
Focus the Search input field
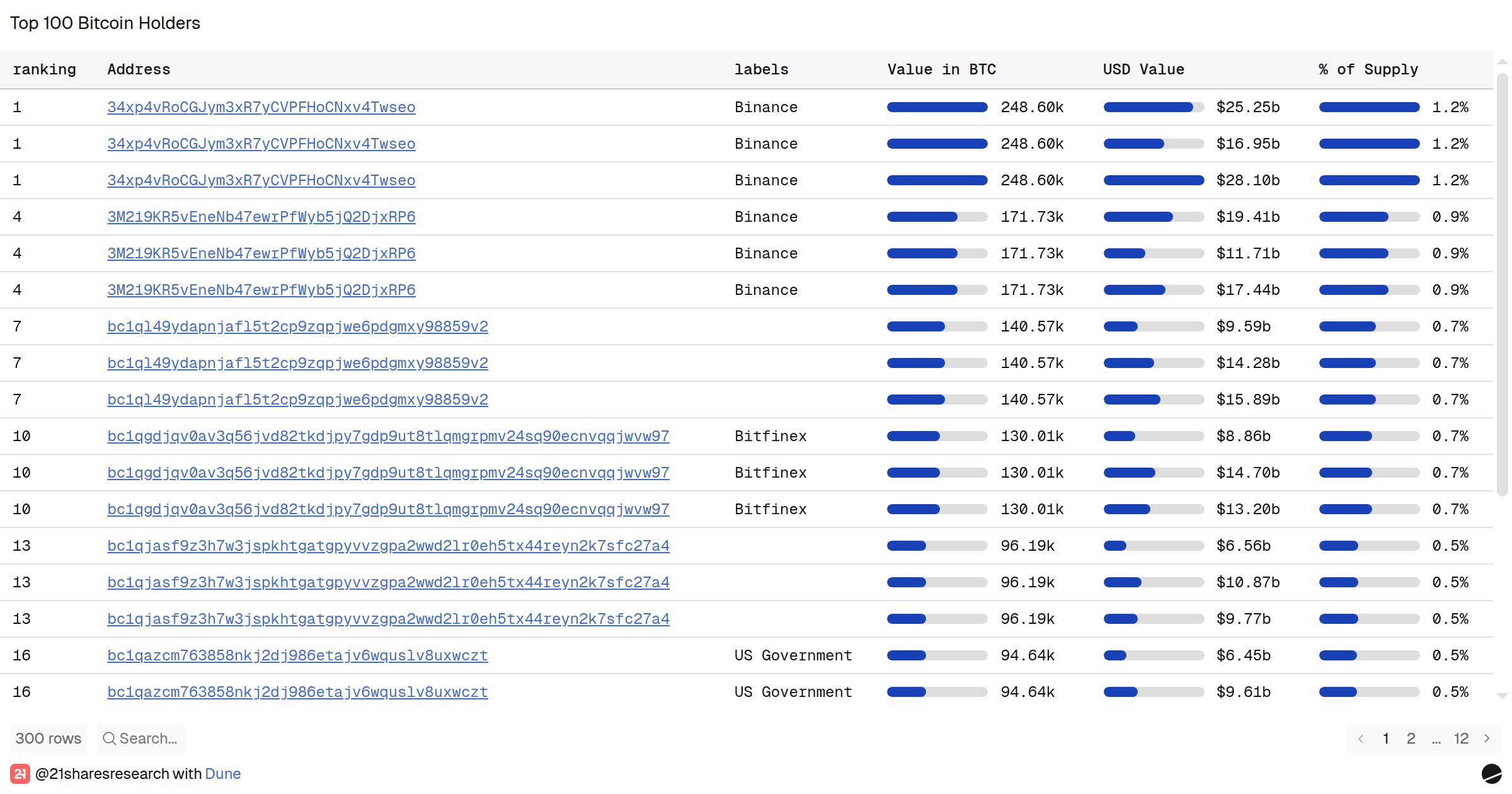click(x=149, y=739)
